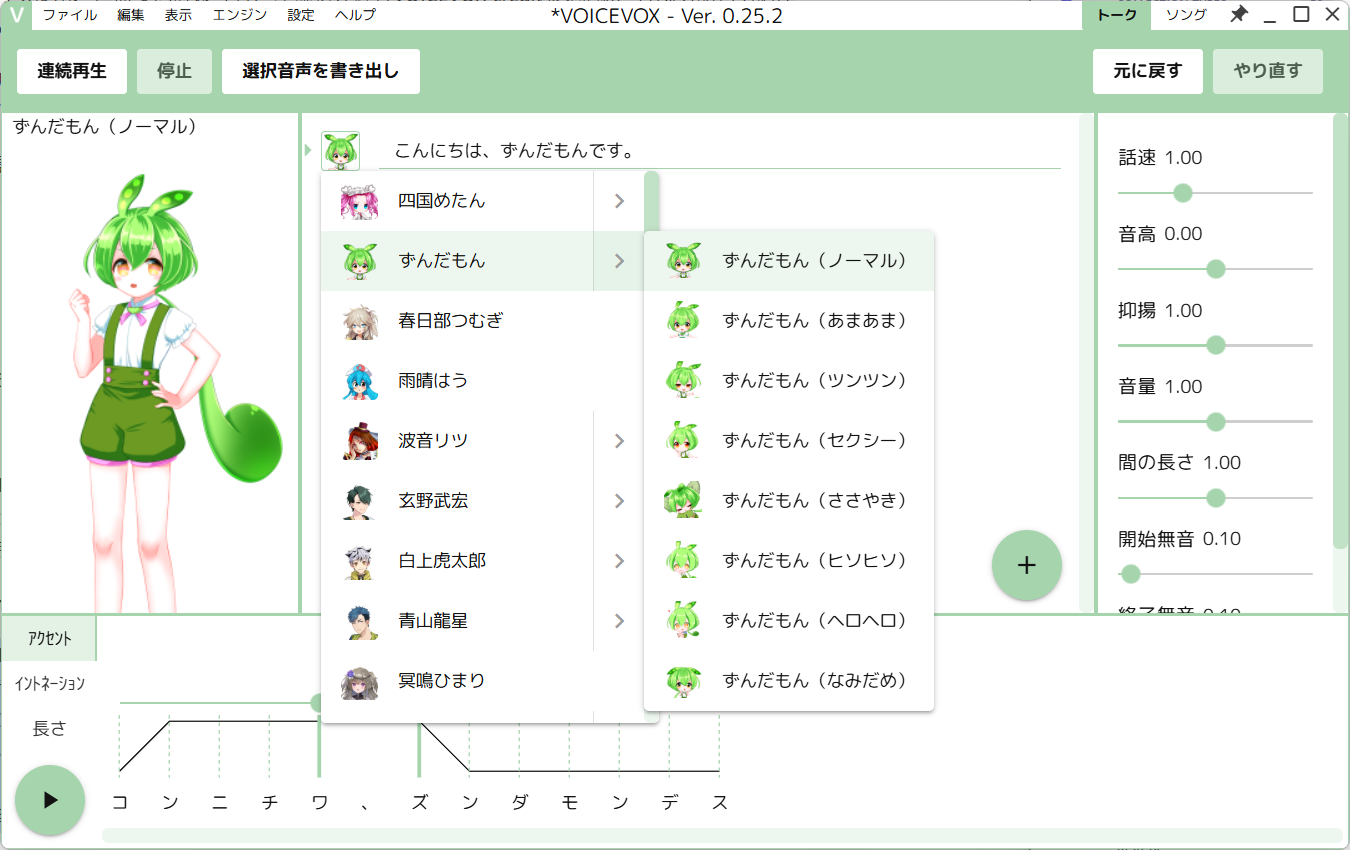Click the ノーマル style portrait icon
The height and width of the screenshot is (850, 1350).
[x=682, y=261]
